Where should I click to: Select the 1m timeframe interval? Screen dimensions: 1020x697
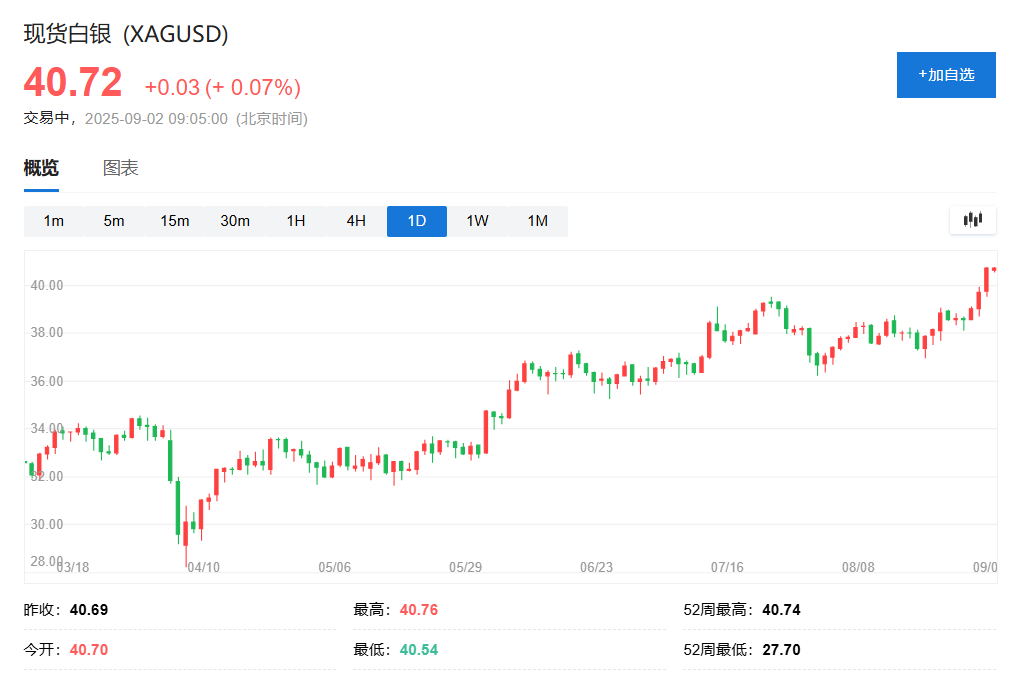tap(54, 221)
